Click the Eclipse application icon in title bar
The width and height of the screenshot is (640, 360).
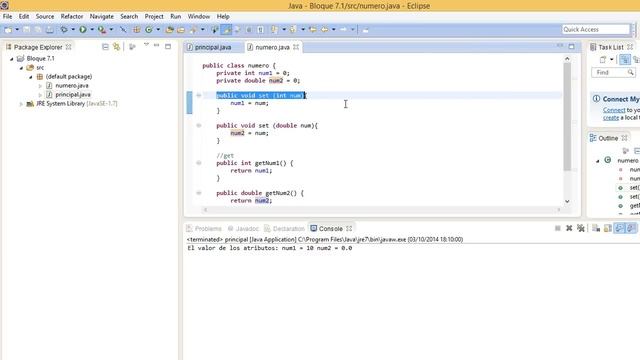[x=4, y=5]
